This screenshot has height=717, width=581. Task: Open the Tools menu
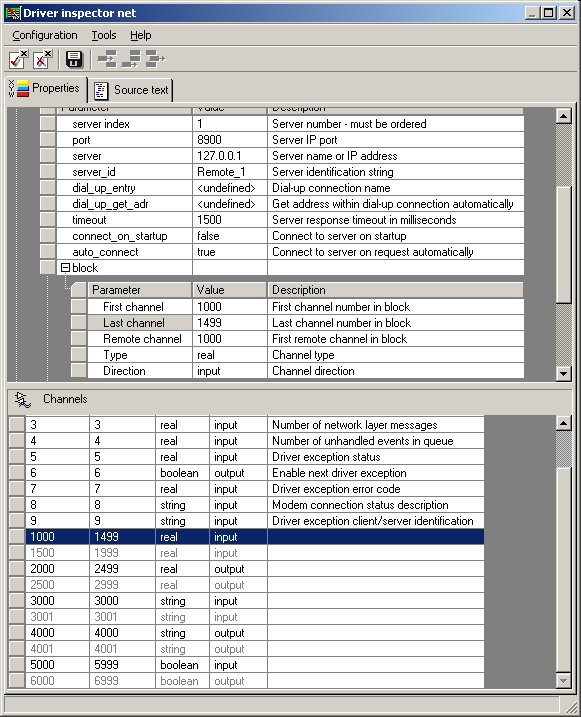[104, 35]
